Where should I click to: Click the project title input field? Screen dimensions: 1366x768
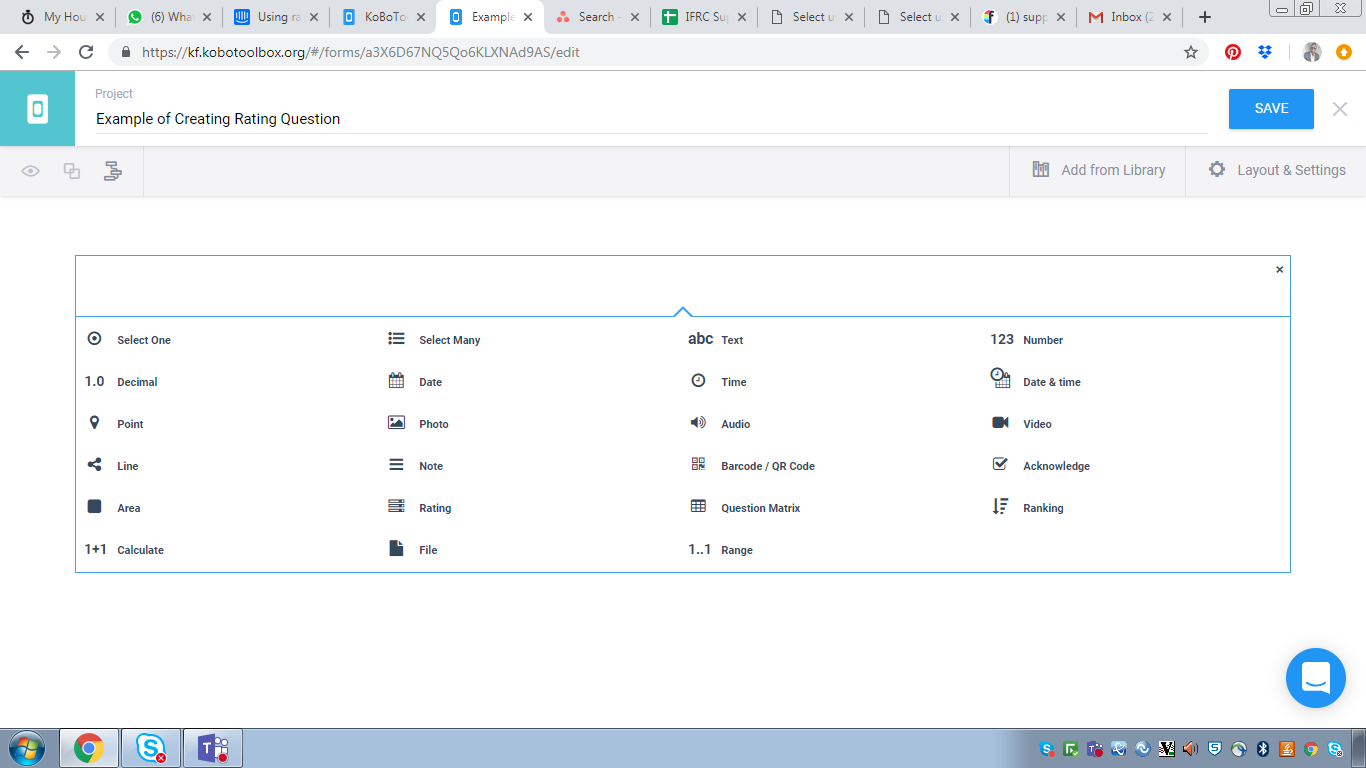point(650,119)
